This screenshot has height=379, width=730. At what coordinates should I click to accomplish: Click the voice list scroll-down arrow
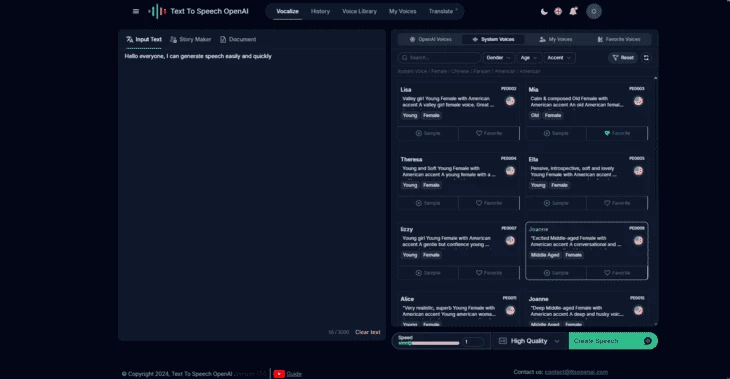656,324
